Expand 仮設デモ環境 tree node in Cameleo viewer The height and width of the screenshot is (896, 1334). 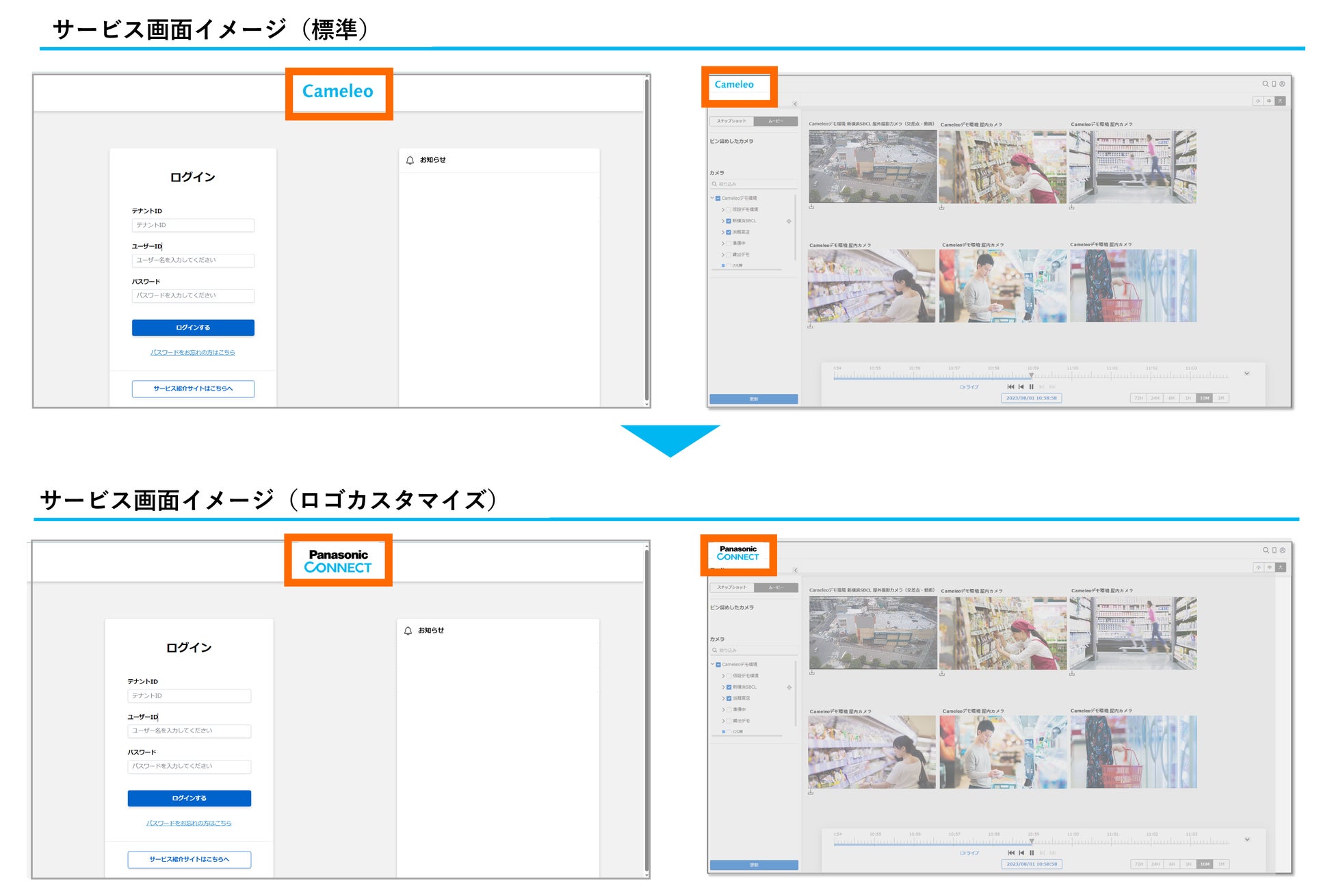pos(723,209)
